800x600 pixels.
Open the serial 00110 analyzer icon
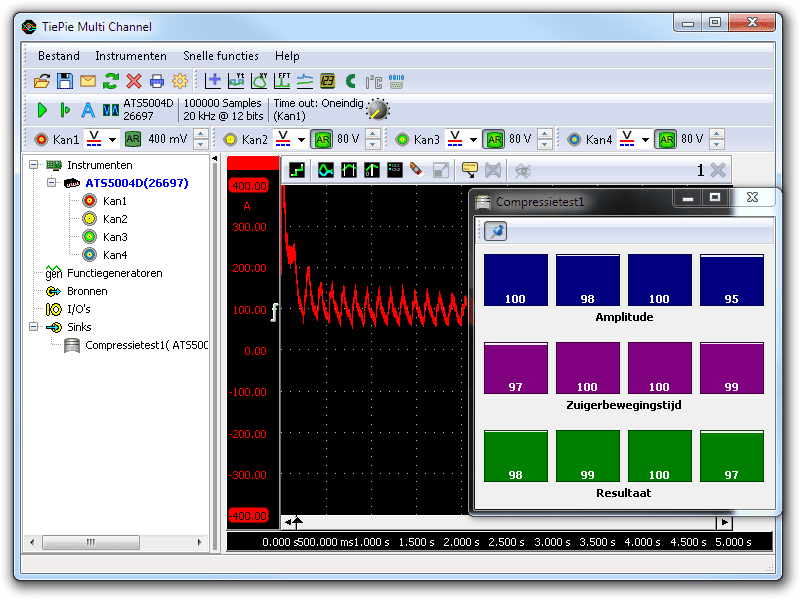pos(396,81)
